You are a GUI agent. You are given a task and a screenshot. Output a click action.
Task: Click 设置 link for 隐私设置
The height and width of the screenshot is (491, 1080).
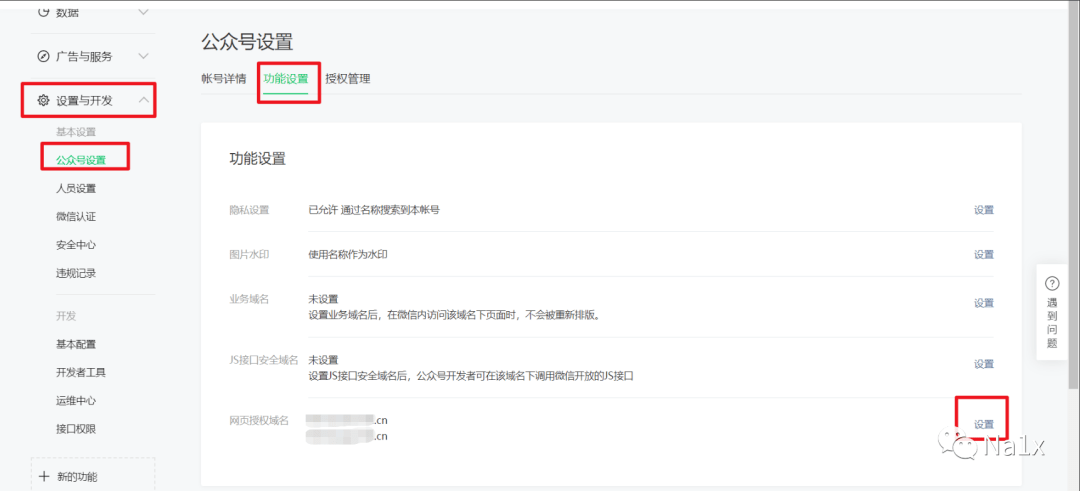[x=984, y=210]
